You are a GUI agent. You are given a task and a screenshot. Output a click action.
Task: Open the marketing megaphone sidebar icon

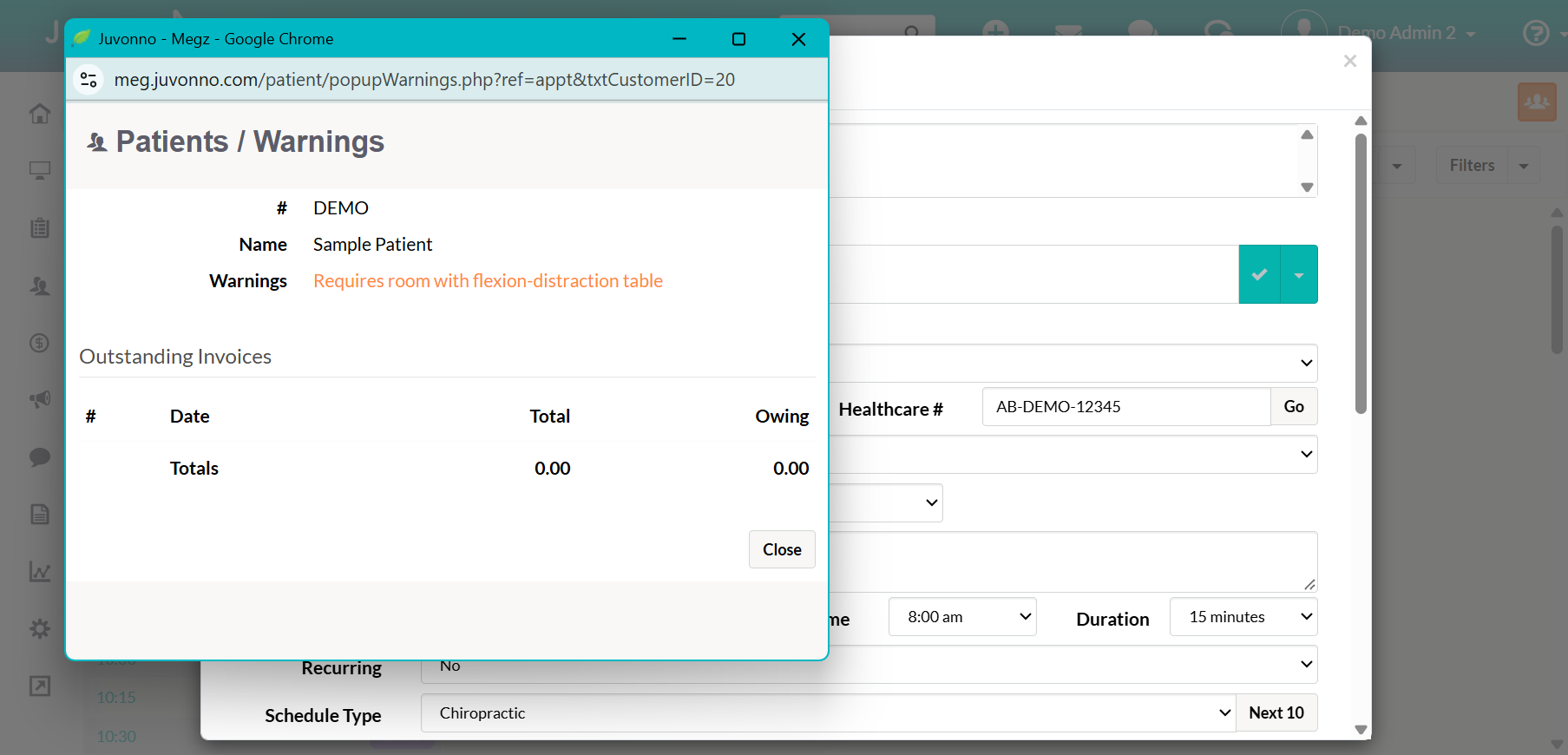40,399
